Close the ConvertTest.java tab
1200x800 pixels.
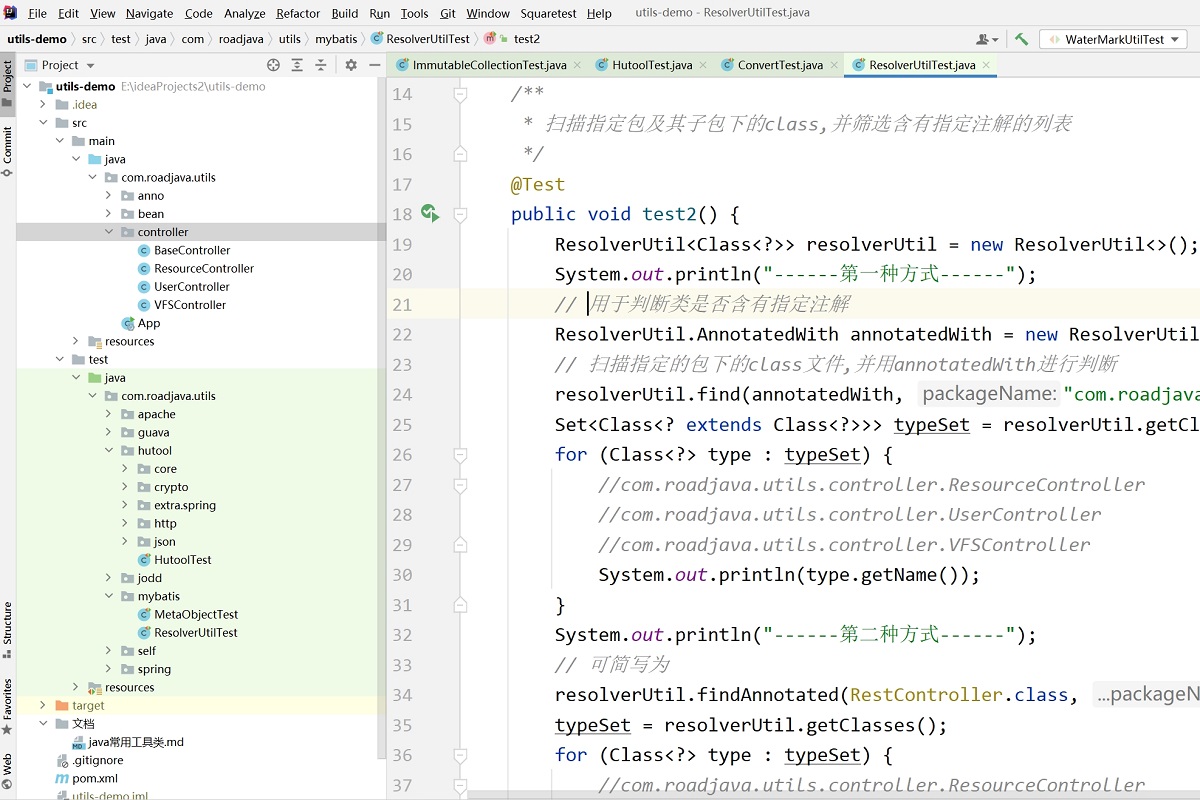[x=833, y=65]
